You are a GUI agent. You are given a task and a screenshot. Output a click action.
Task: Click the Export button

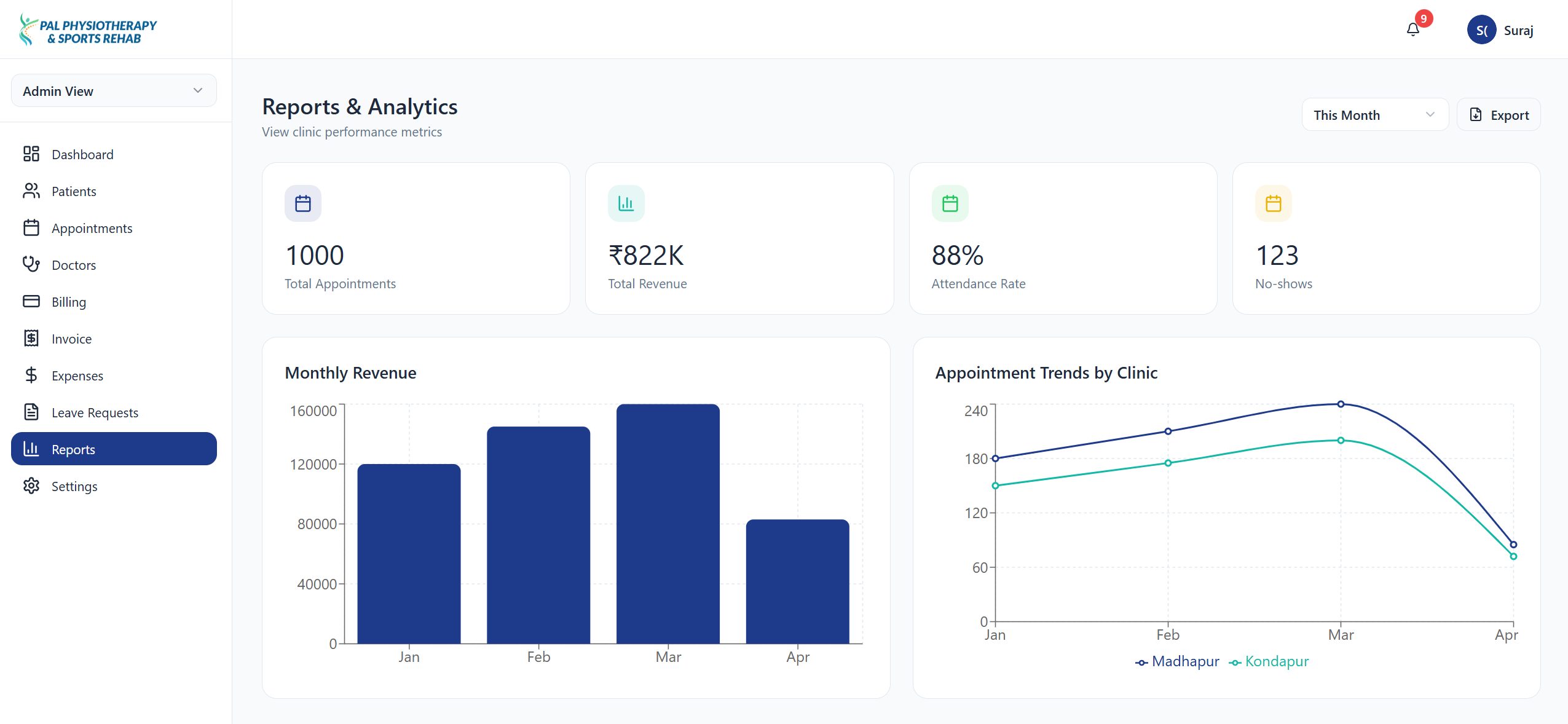point(1499,115)
